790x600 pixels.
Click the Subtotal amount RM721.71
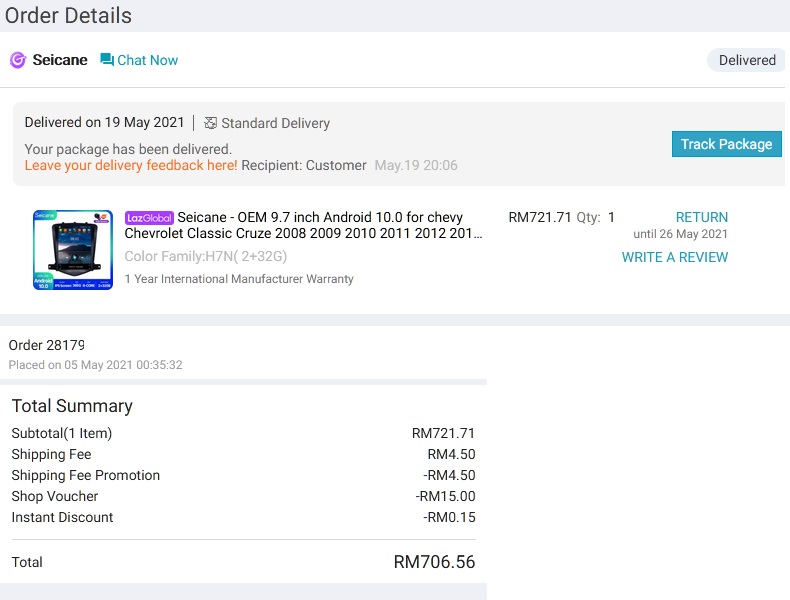pyautogui.click(x=443, y=433)
